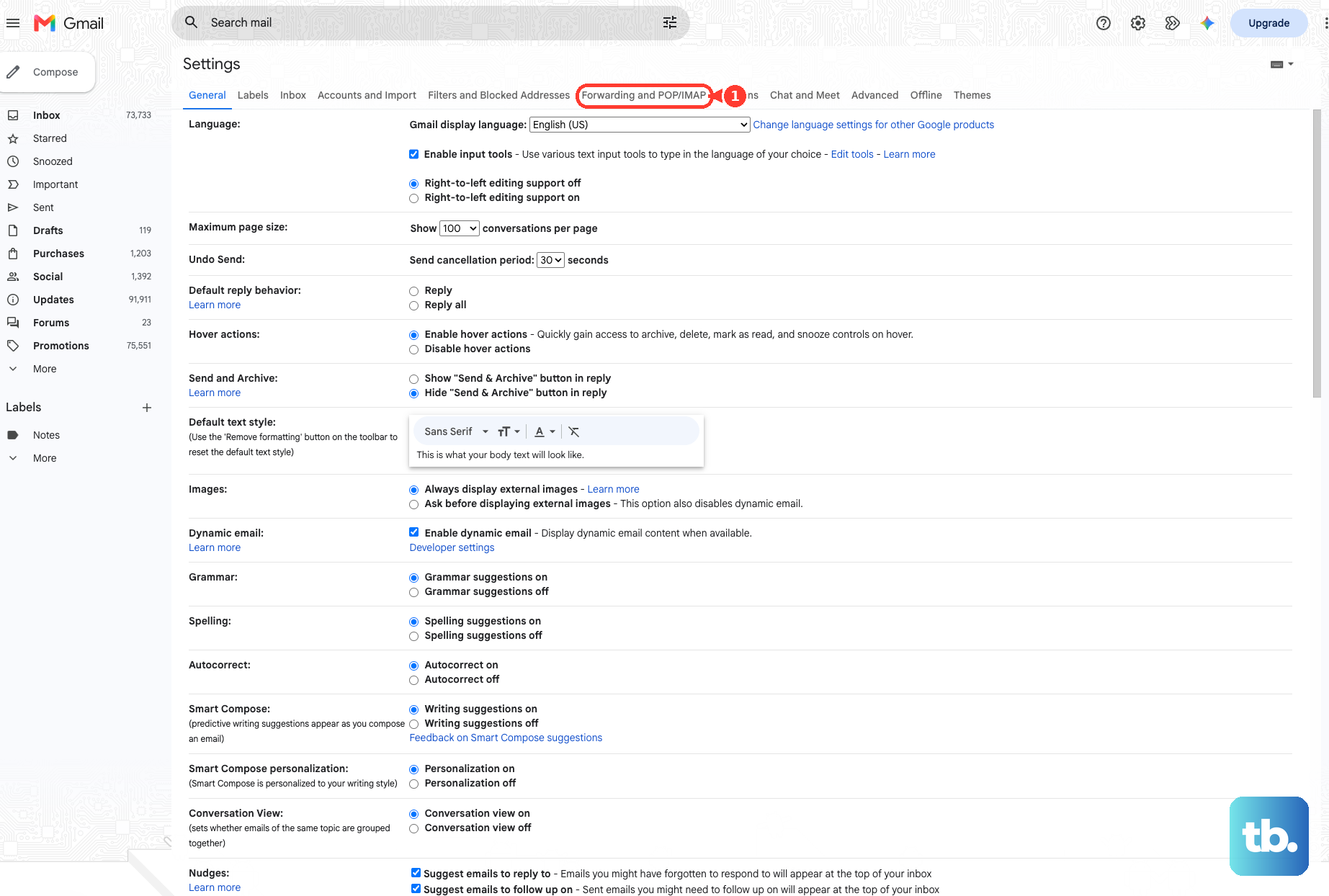1329x896 pixels.
Task: Open the Gmail display language dropdown
Action: click(x=640, y=125)
